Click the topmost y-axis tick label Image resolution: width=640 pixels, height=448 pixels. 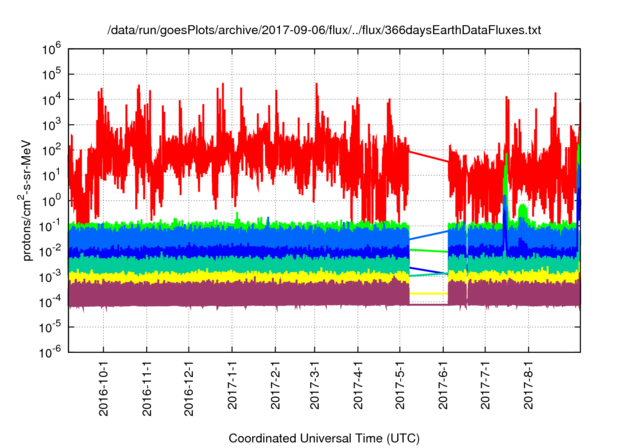pyautogui.click(x=54, y=48)
